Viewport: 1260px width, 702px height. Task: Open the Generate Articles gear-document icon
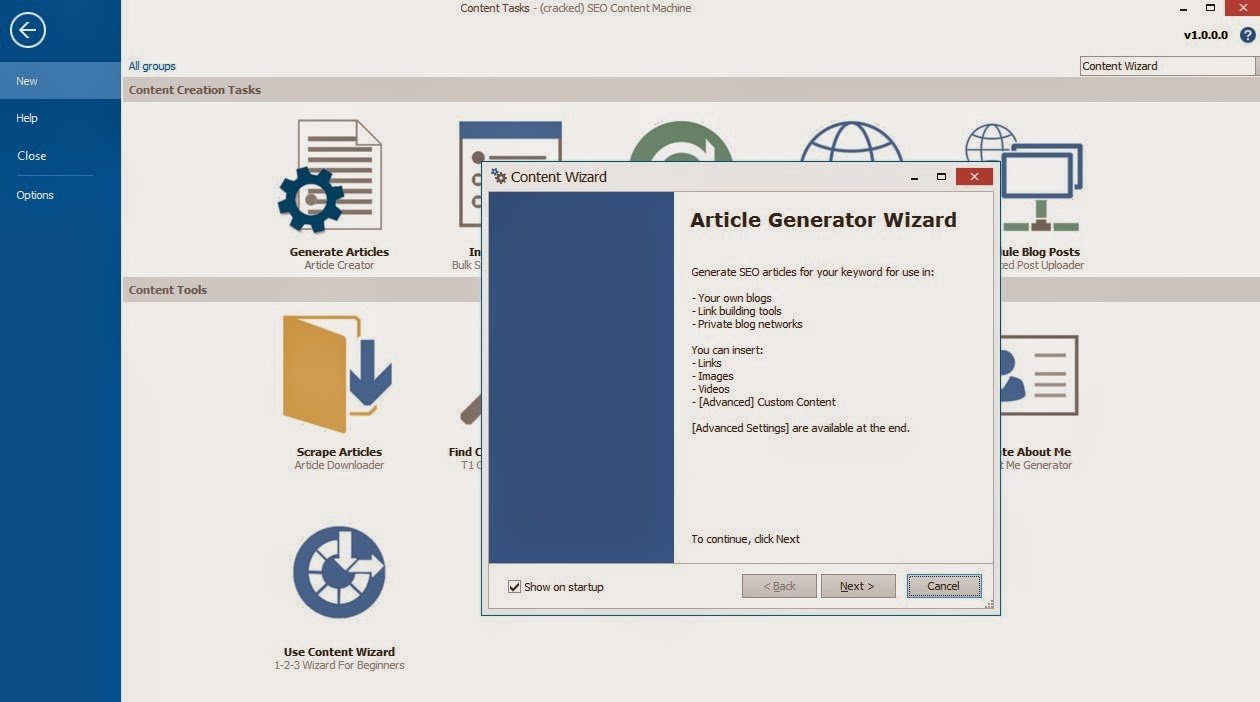330,176
